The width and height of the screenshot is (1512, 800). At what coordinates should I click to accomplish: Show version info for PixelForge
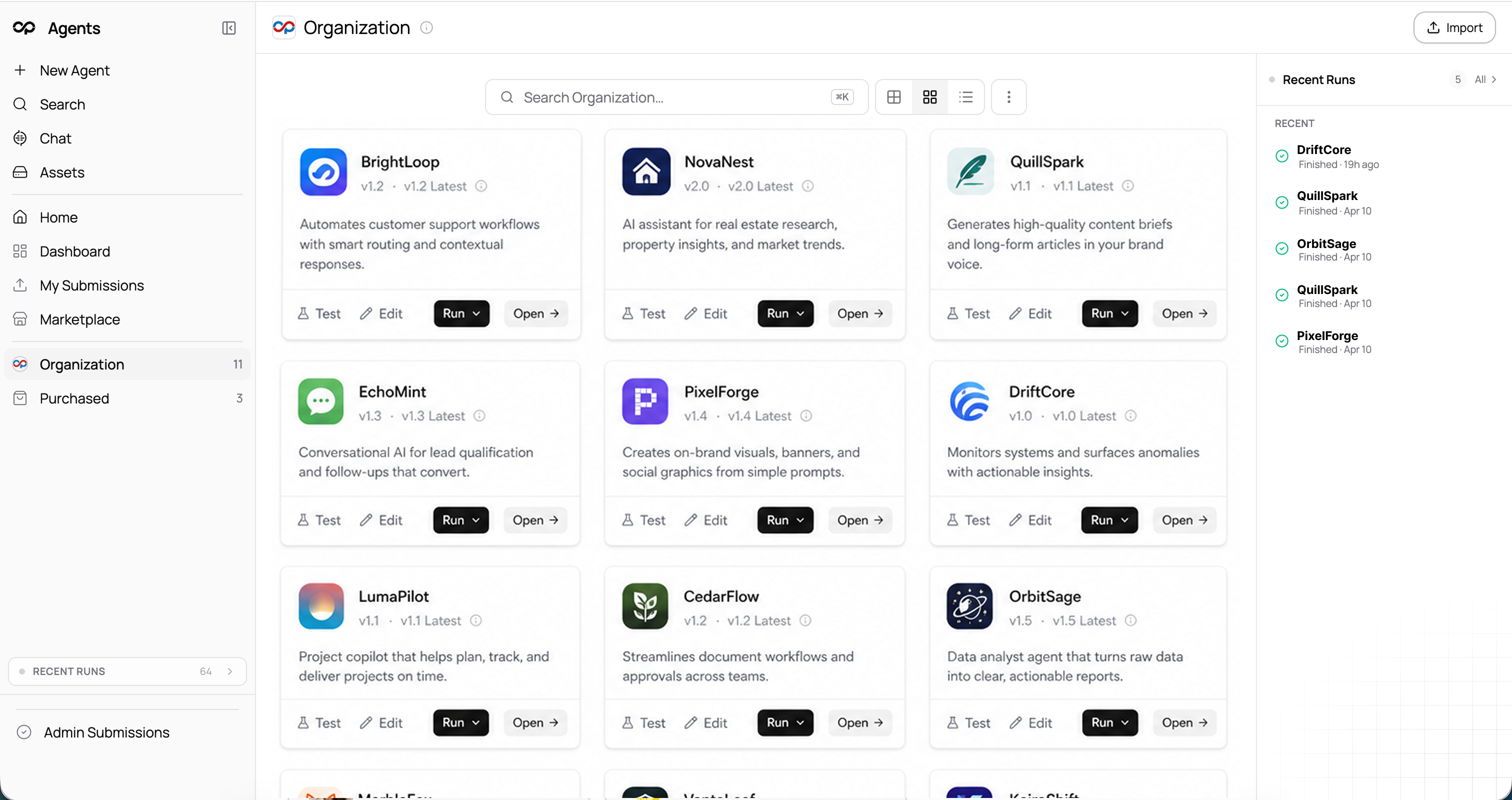(806, 416)
